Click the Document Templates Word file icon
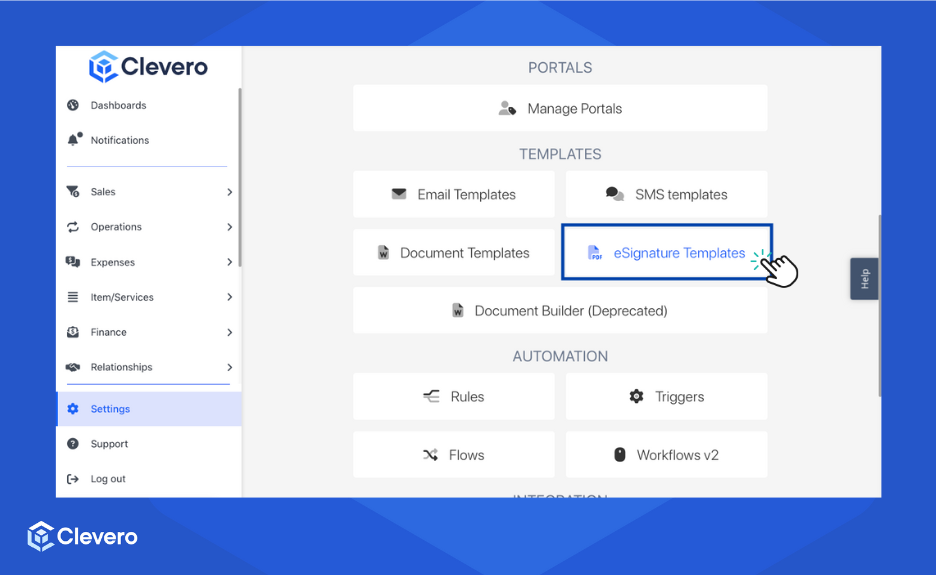 point(383,253)
